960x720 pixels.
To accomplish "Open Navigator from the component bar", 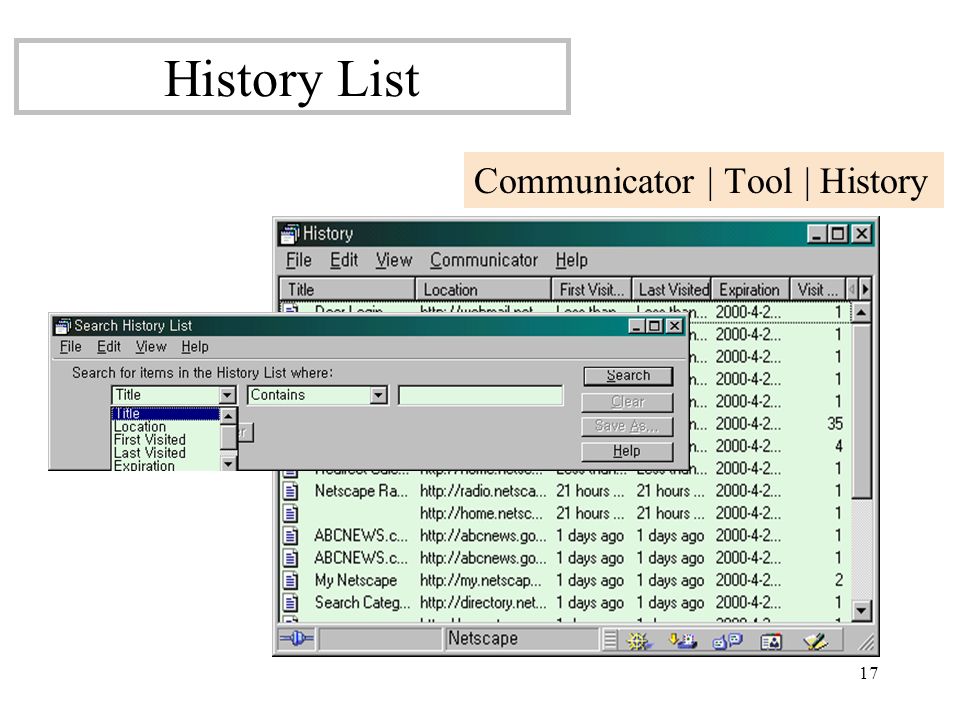I will [x=639, y=641].
